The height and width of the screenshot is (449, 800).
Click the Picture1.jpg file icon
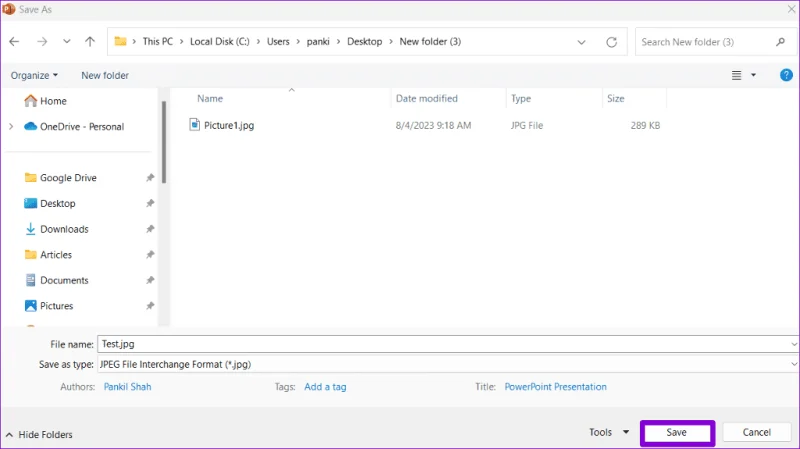pos(194,124)
